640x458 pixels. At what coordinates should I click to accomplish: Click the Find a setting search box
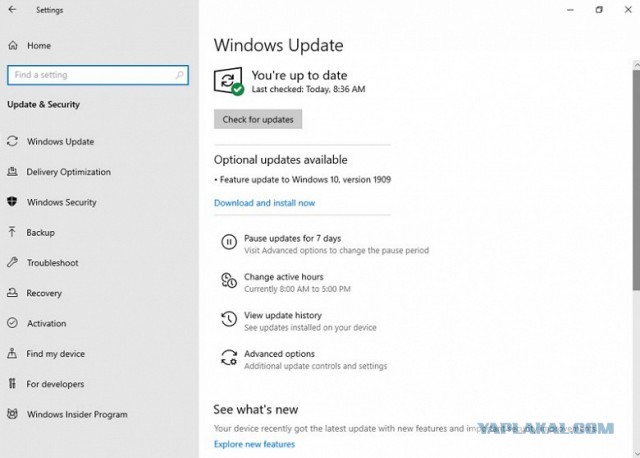pyautogui.click(x=98, y=75)
